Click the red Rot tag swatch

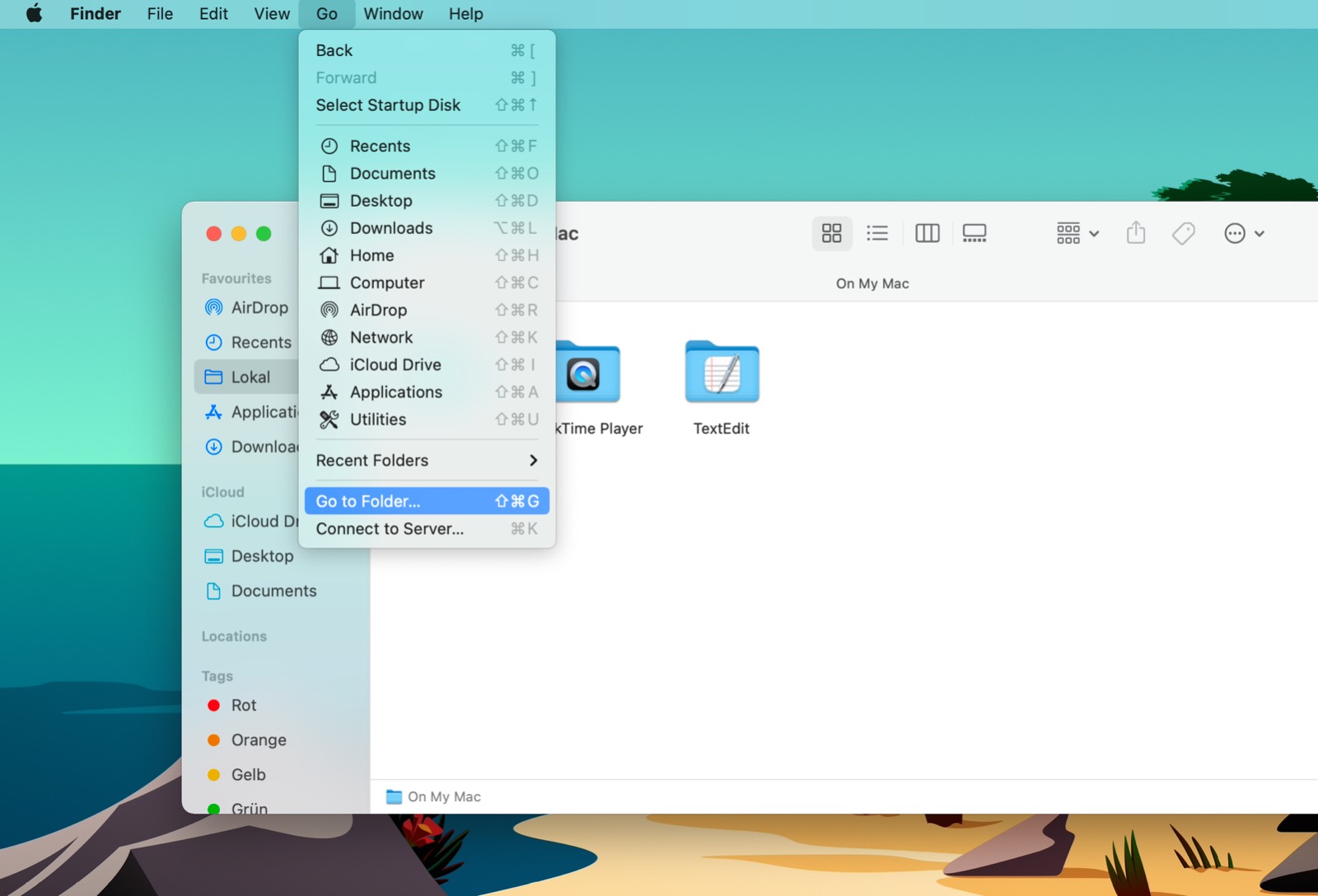[214, 705]
